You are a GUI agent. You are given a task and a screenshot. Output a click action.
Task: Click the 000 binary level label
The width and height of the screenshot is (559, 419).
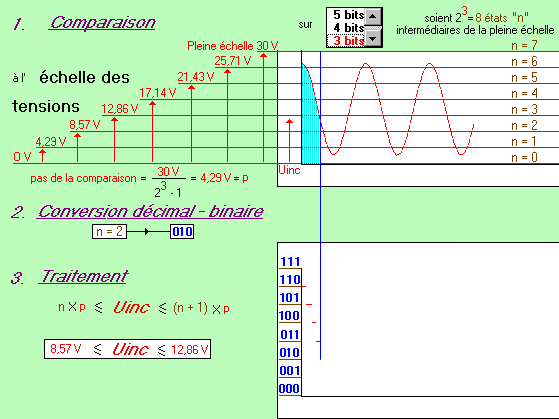click(289, 388)
